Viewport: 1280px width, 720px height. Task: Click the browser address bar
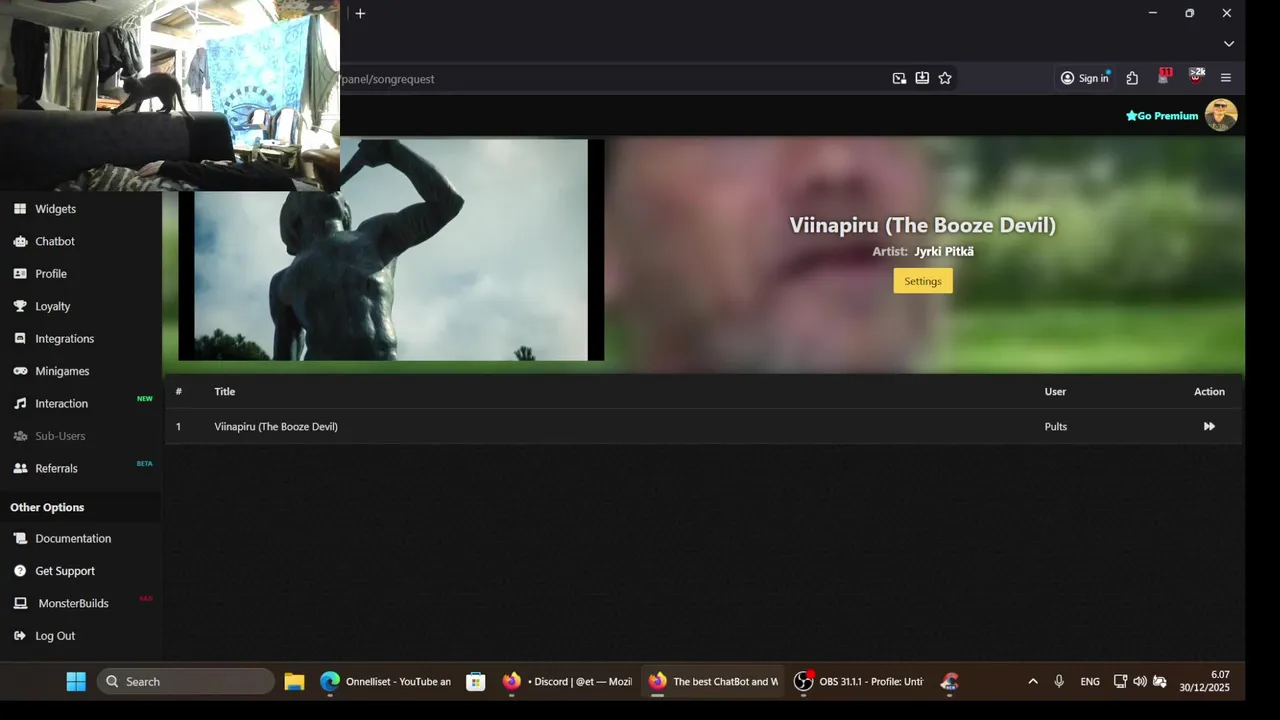(610, 79)
